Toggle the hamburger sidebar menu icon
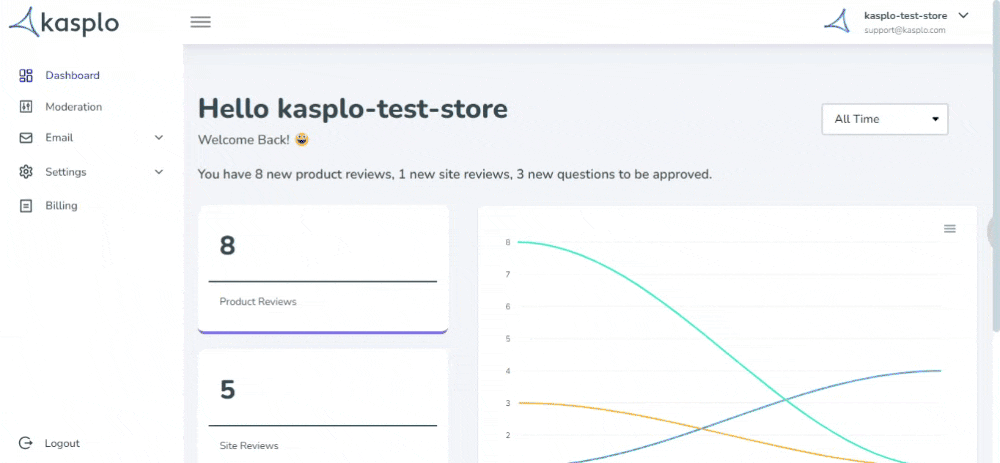Screen dimensions: 1000x463 pos(200,22)
